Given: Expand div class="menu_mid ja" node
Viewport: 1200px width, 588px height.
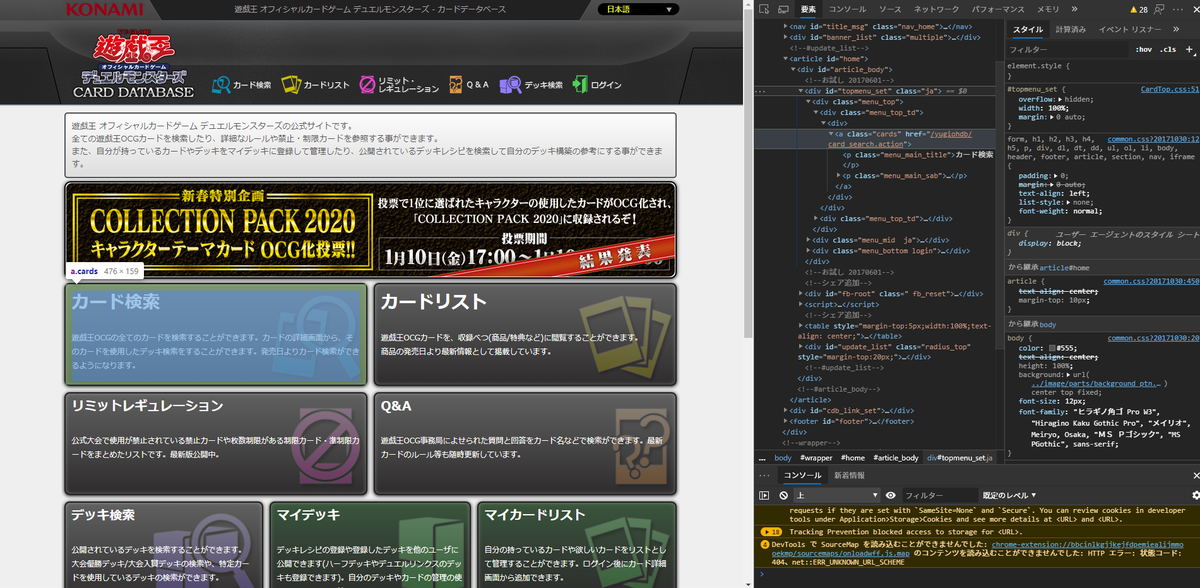Looking at the screenshot, I should pos(809,239).
